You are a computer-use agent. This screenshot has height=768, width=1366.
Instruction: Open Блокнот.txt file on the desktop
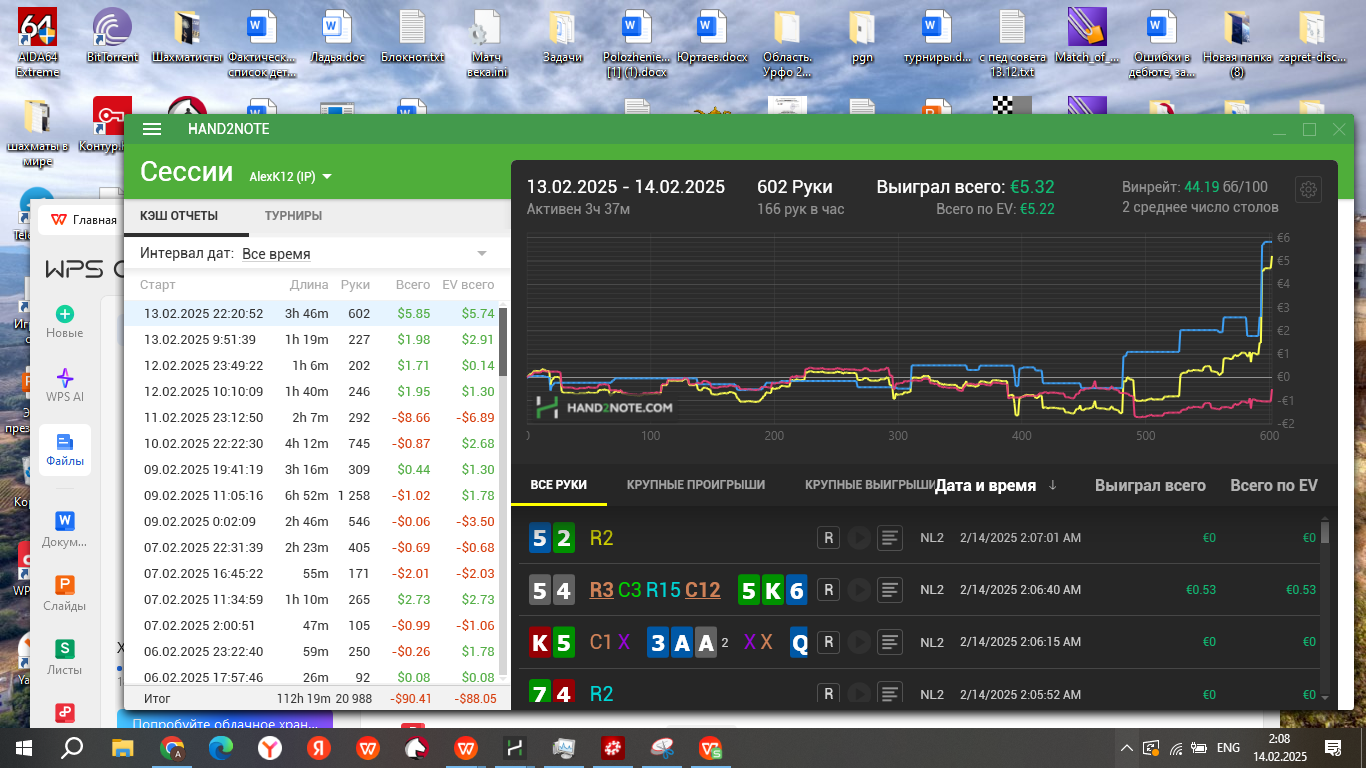click(412, 35)
